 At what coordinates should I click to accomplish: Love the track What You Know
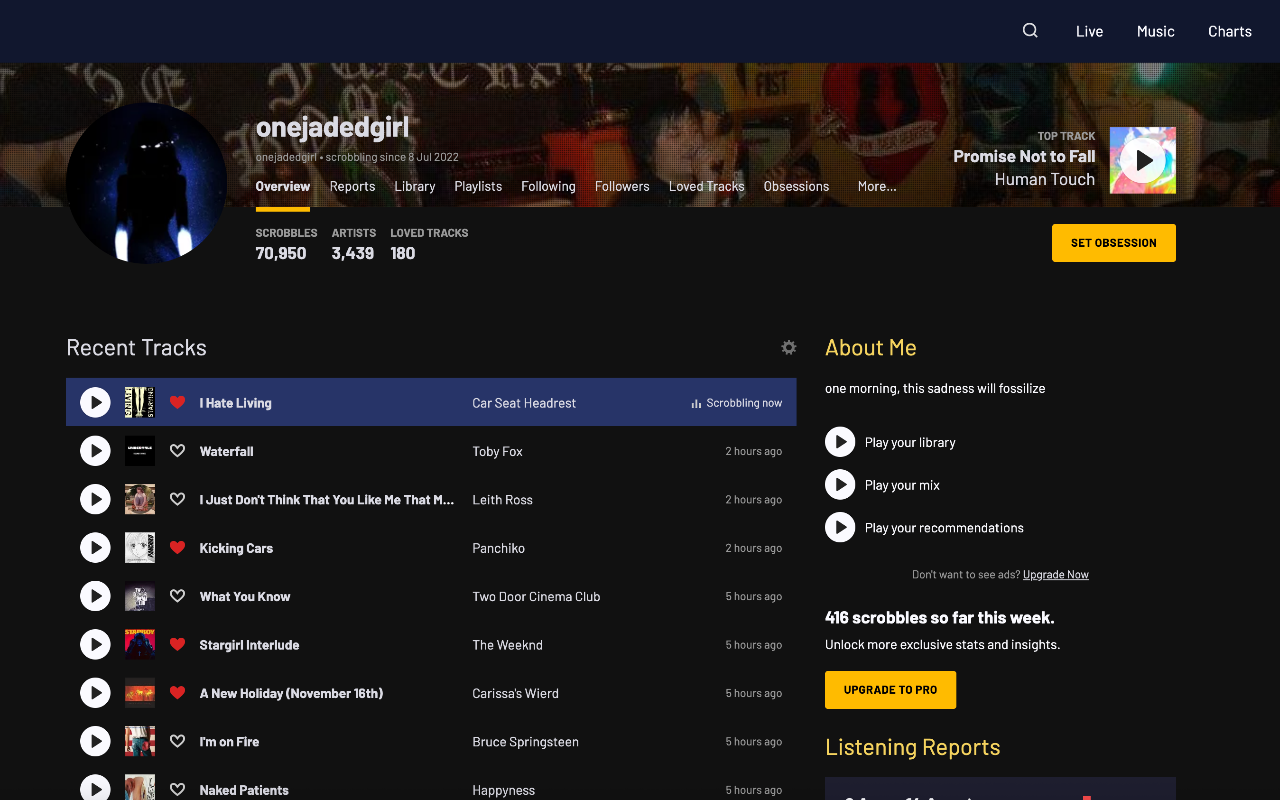(x=177, y=596)
